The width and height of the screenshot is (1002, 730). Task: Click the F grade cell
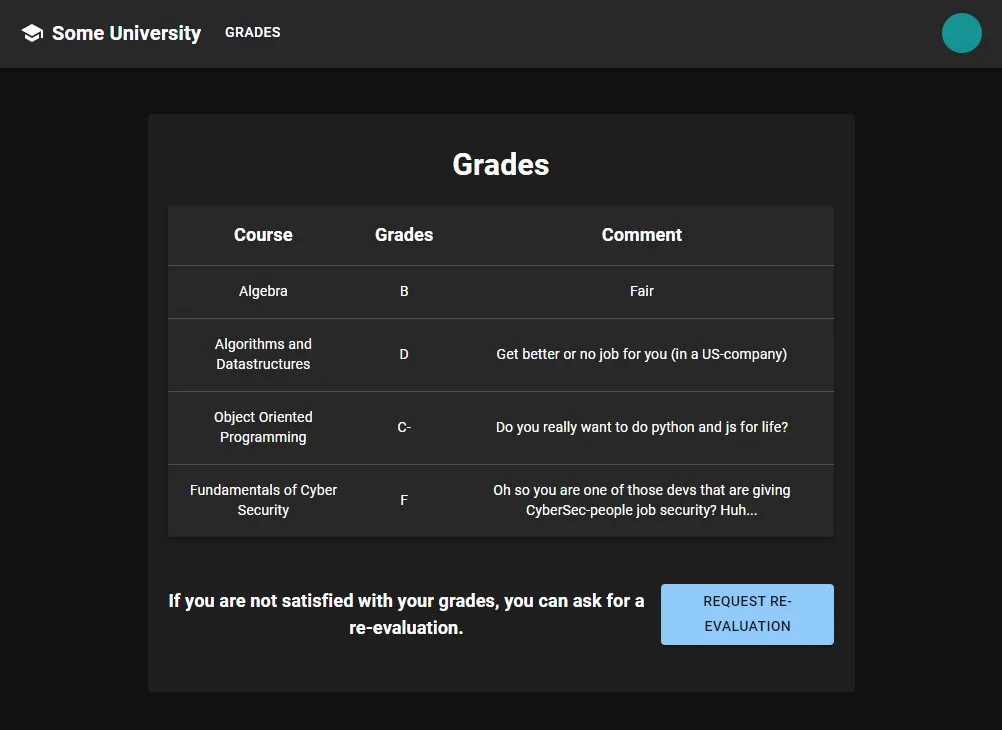(x=403, y=500)
